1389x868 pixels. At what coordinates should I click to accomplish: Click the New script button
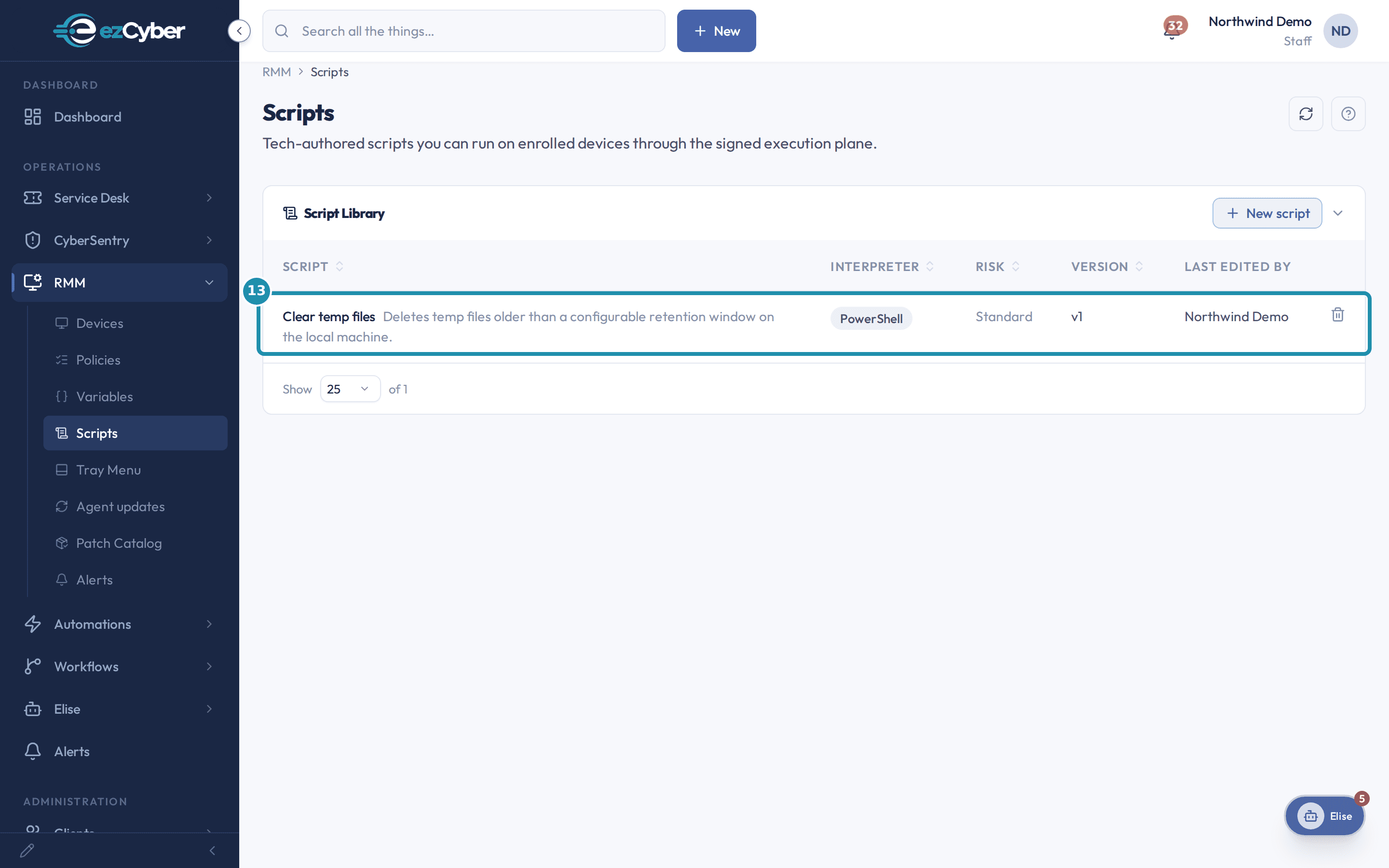coord(1267,213)
